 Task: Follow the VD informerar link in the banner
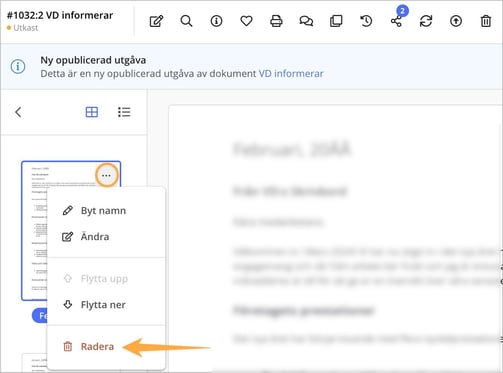pos(291,74)
